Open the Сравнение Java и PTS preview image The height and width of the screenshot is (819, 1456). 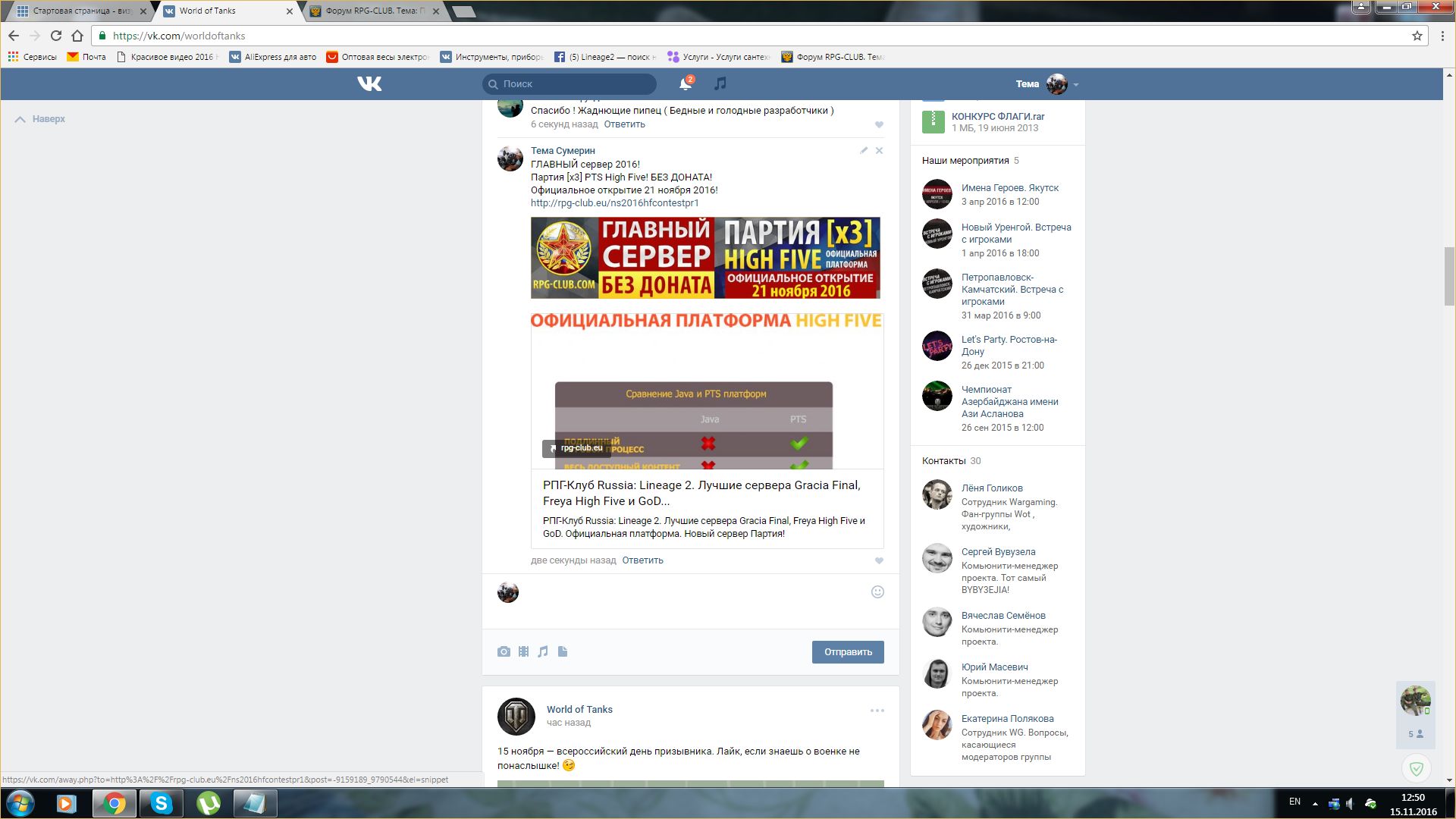707,391
